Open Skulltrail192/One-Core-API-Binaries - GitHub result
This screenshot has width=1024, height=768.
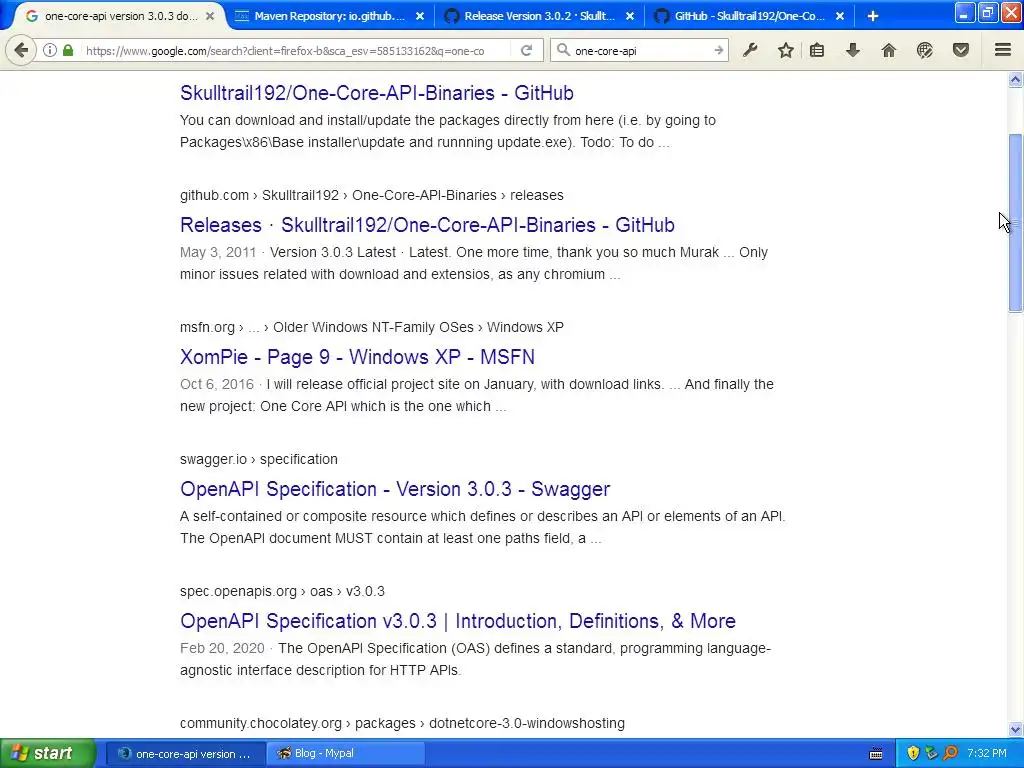377,93
